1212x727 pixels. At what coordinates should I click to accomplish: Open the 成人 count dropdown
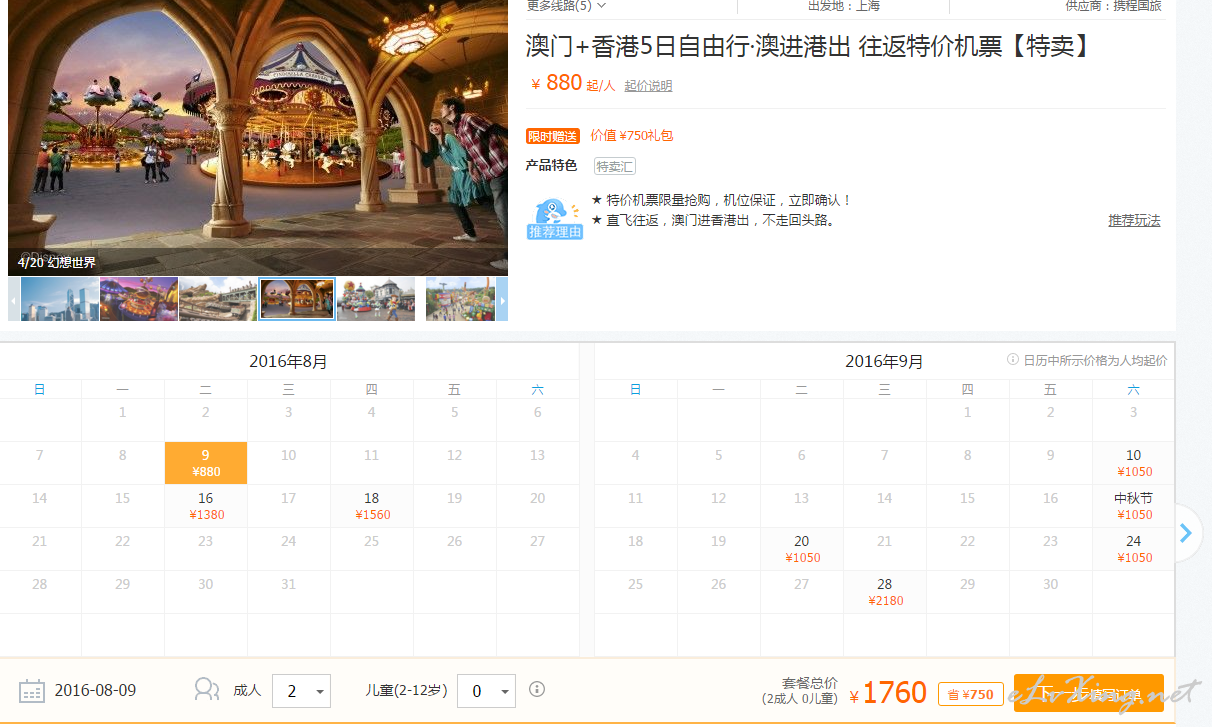coord(301,691)
